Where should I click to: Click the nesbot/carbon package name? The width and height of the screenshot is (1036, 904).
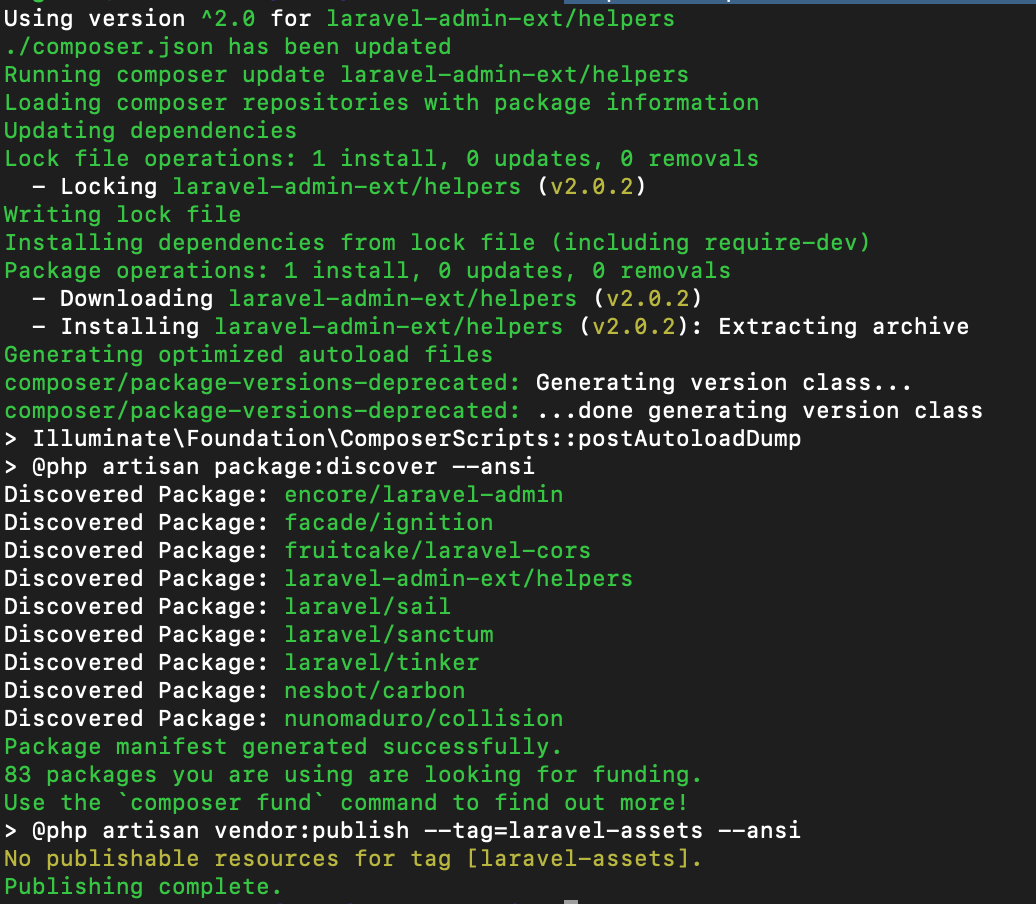pyautogui.click(x=373, y=690)
